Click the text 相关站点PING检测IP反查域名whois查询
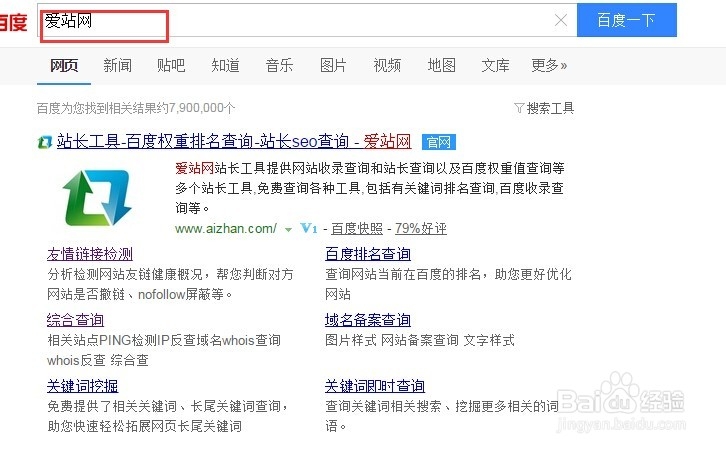This screenshot has height=449, width=726. pyautogui.click(x=164, y=340)
